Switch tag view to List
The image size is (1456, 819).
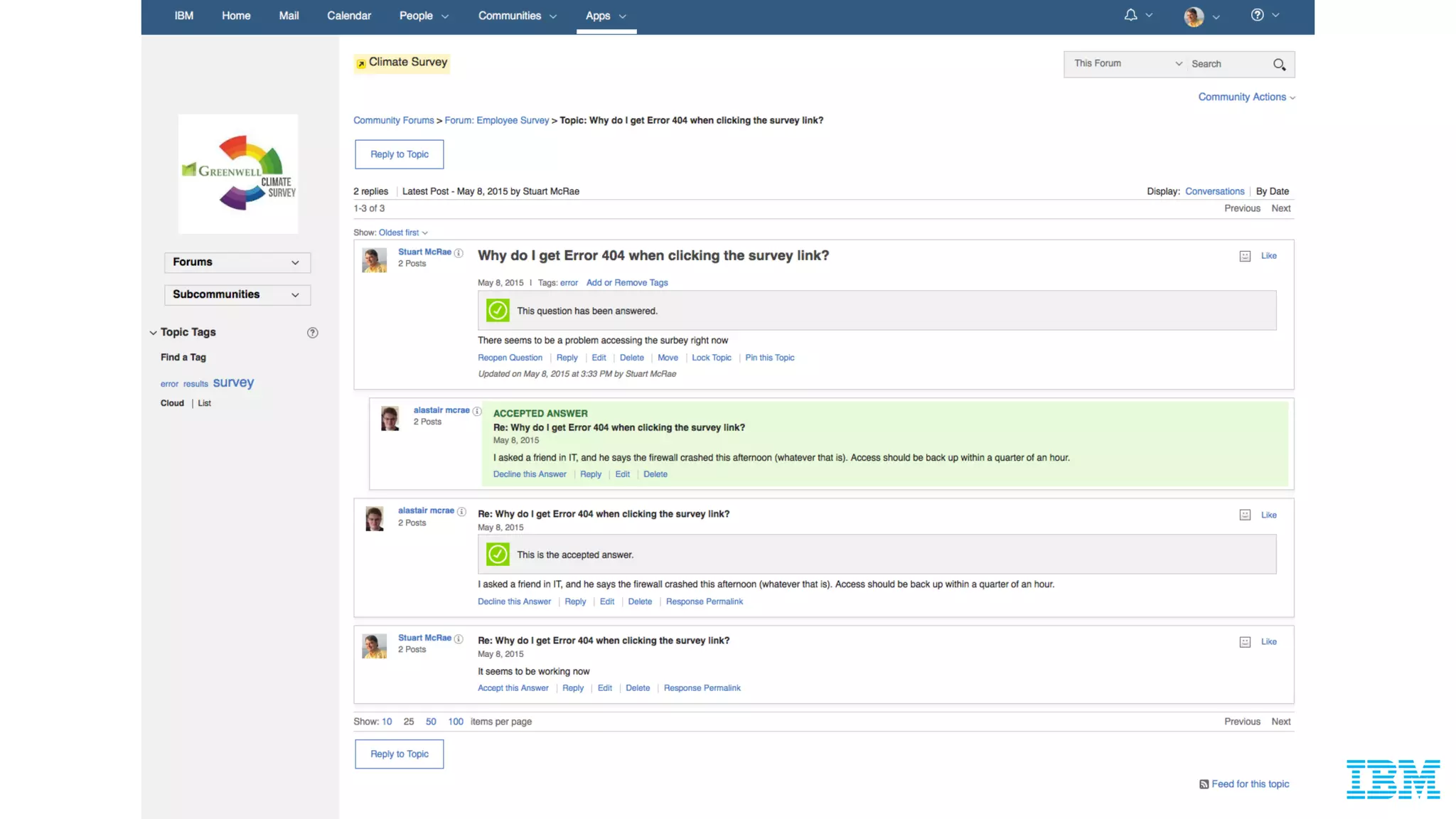(204, 403)
